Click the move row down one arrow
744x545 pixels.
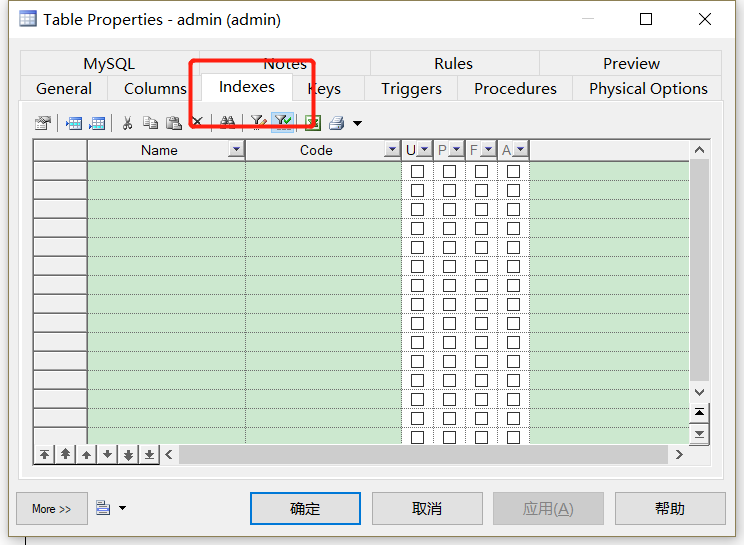click(x=107, y=455)
